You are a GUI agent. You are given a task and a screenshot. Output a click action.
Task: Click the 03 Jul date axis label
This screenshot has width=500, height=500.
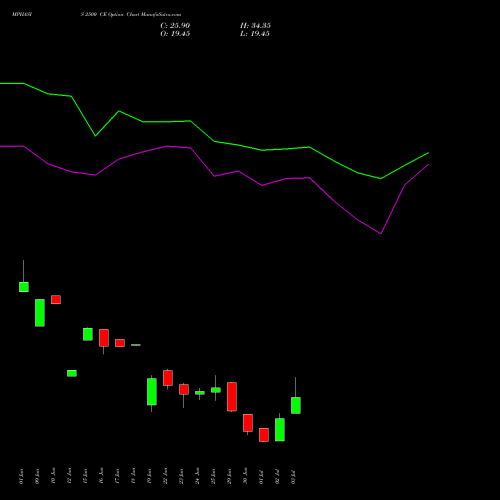[x=293, y=477]
